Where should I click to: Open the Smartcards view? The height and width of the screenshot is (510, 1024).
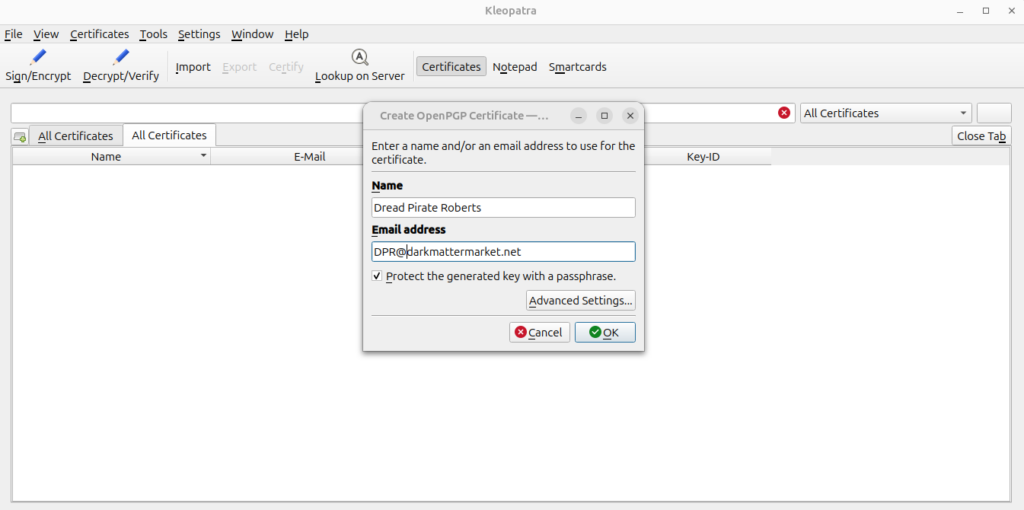click(x=577, y=67)
